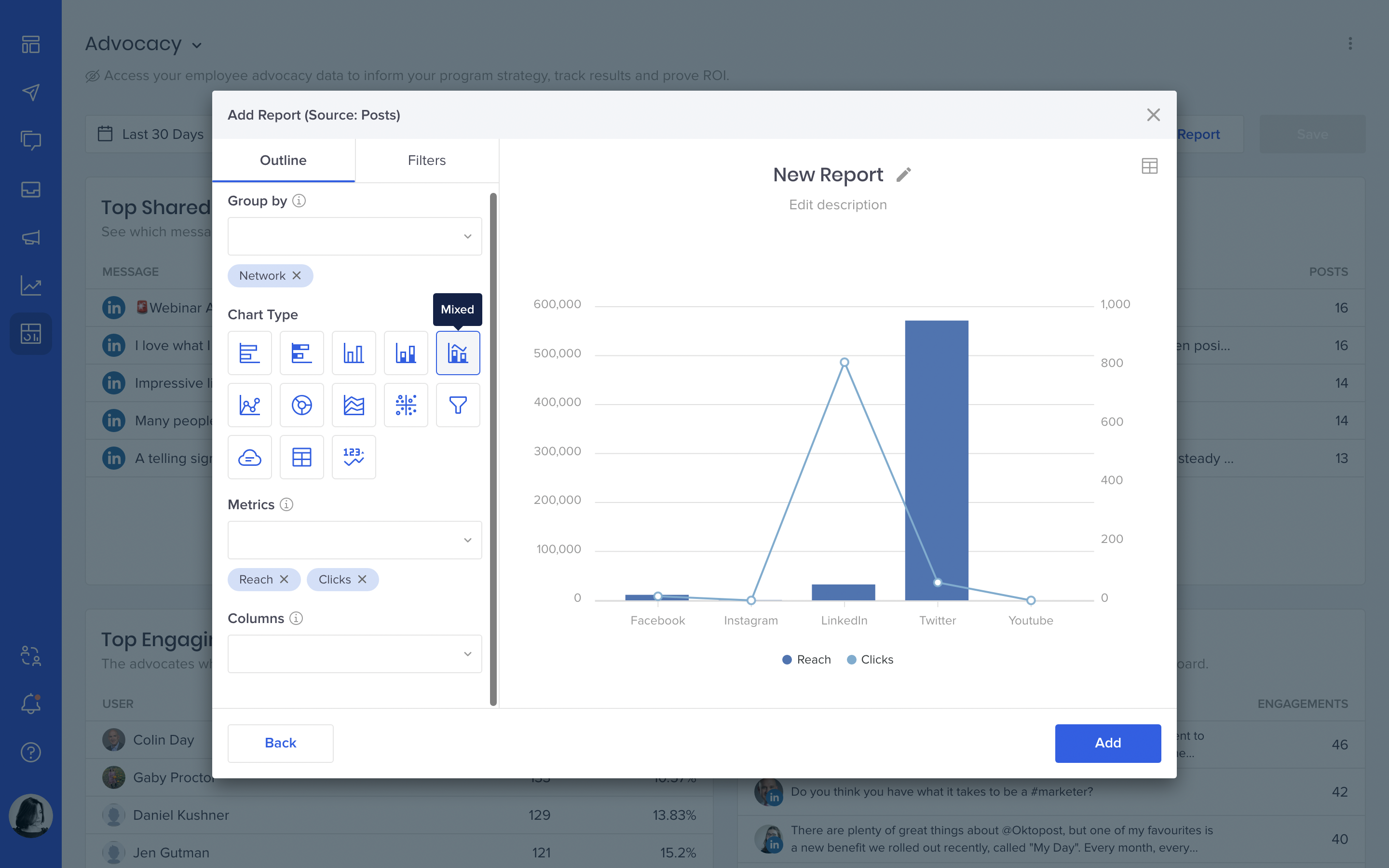Viewport: 1389px width, 868px height.
Task: Select the number trend chart type
Action: click(354, 458)
